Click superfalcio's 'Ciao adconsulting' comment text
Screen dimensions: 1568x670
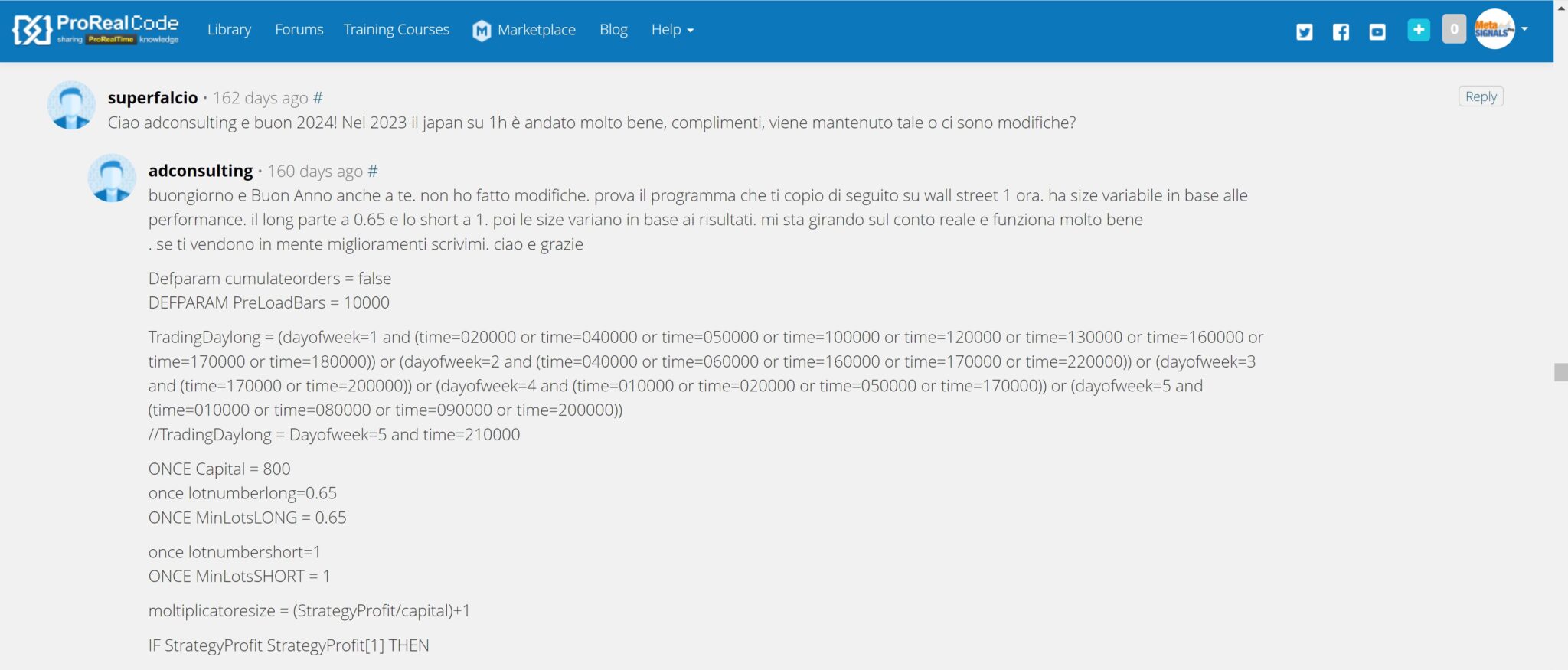click(592, 123)
